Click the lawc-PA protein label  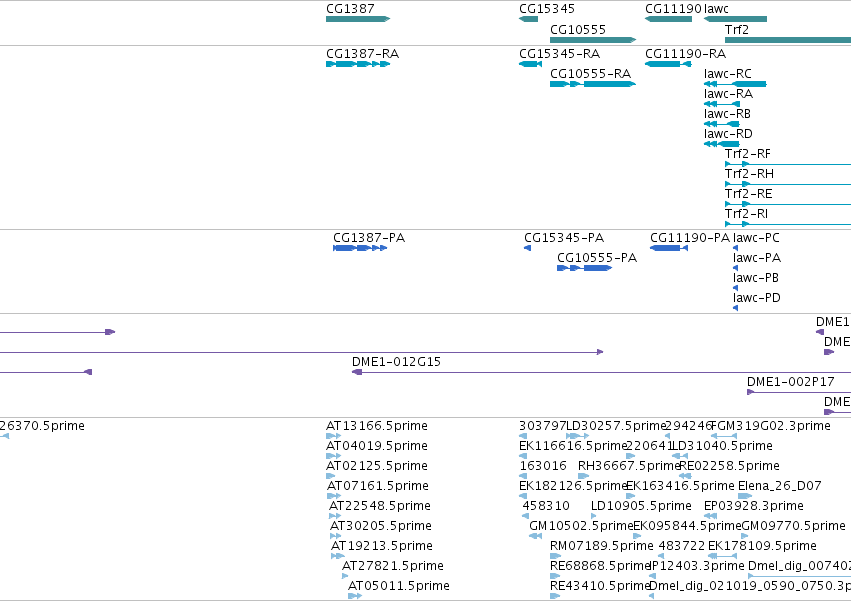757,258
